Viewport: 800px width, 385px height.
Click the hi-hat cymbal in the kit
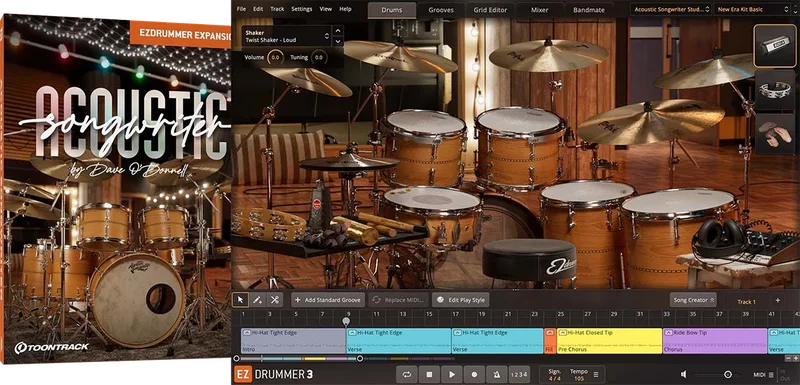click(348, 163)
